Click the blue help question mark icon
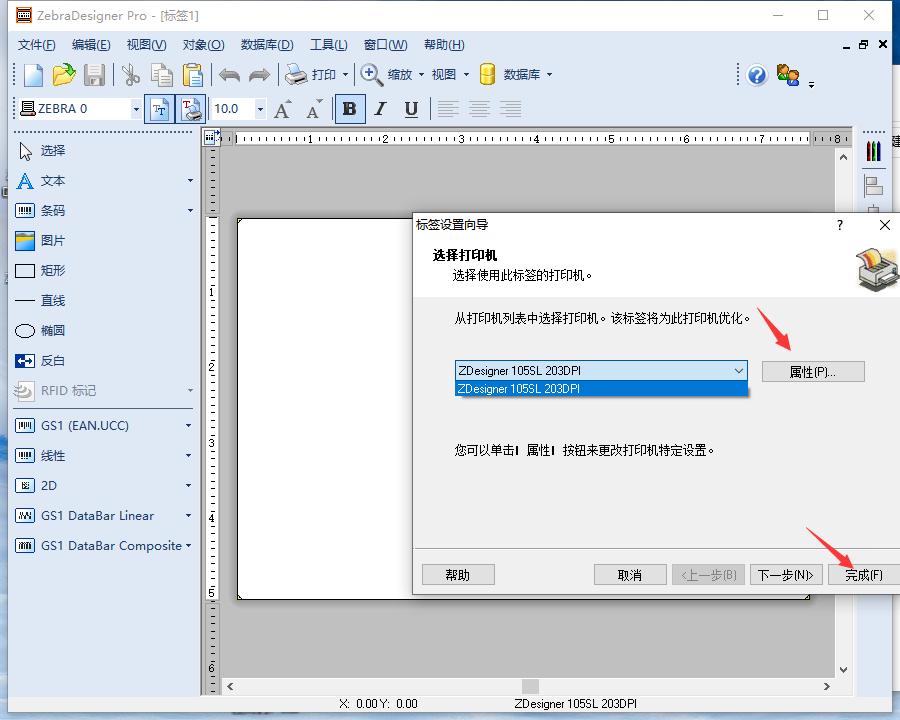 pyautogui.click(x=757, y=75)
